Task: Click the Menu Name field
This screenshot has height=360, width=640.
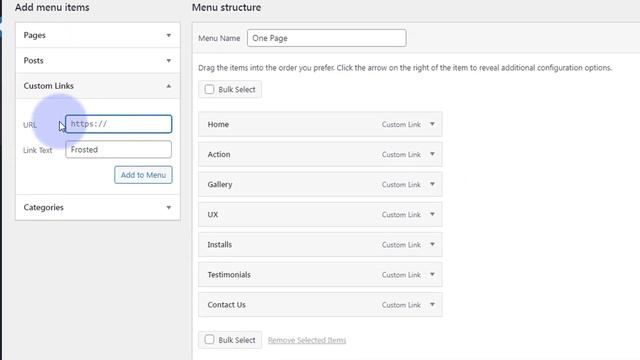Action: coord(327,38)
